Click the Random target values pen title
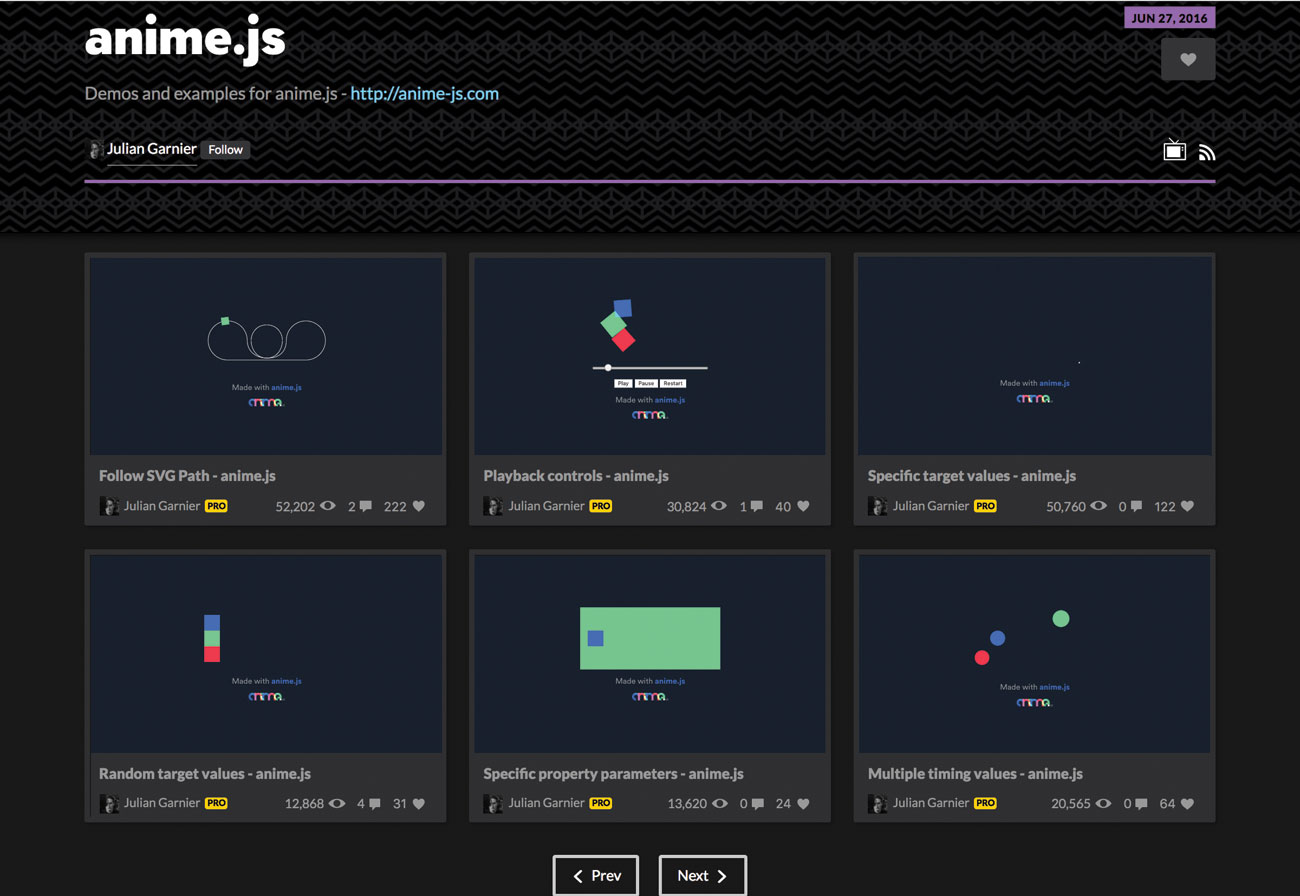The width and height of the screenshot is (1300, 896). click(204, 773)
